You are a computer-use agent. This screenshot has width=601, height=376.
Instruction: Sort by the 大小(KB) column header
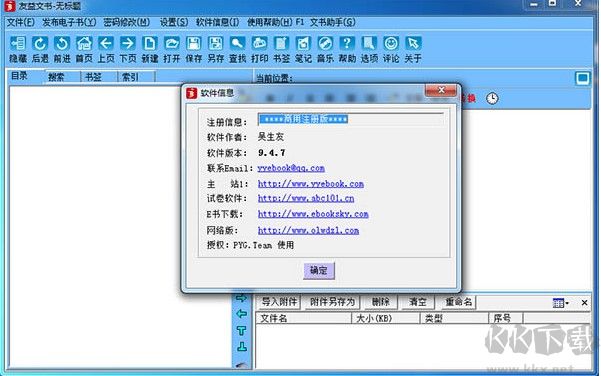[x=385, y=319]
